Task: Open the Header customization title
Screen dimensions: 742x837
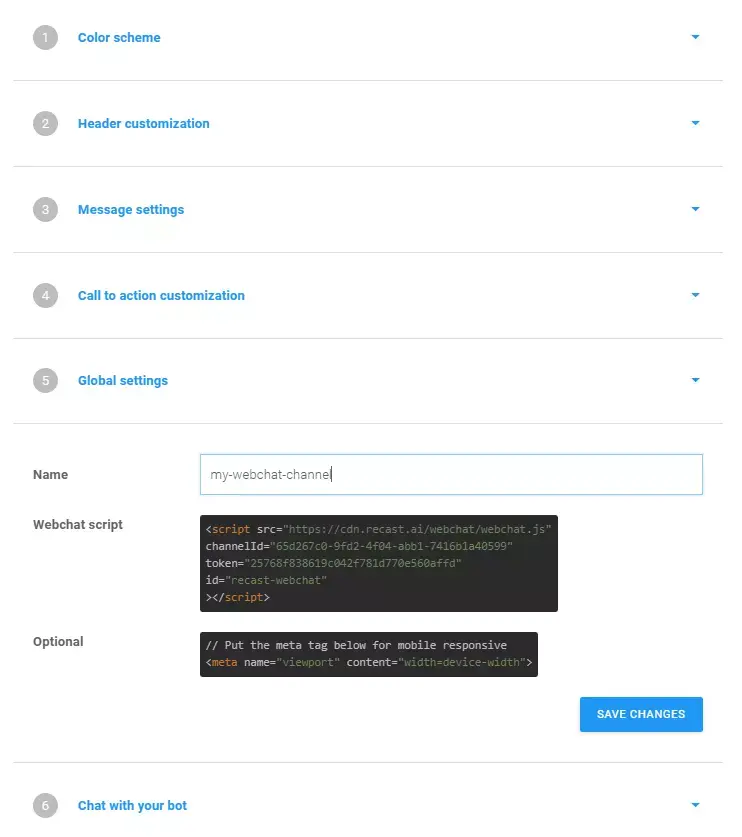Action: 144,123
